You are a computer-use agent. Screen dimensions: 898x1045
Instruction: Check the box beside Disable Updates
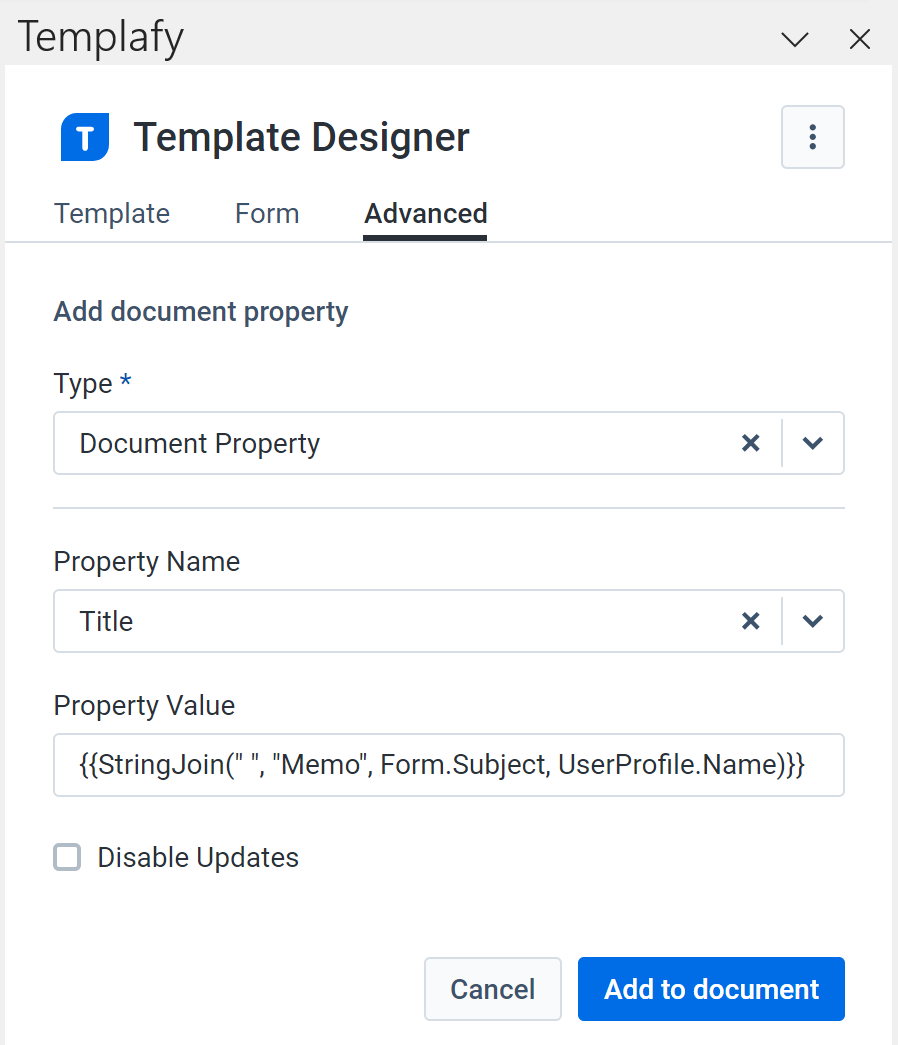(x=66, y=857)
